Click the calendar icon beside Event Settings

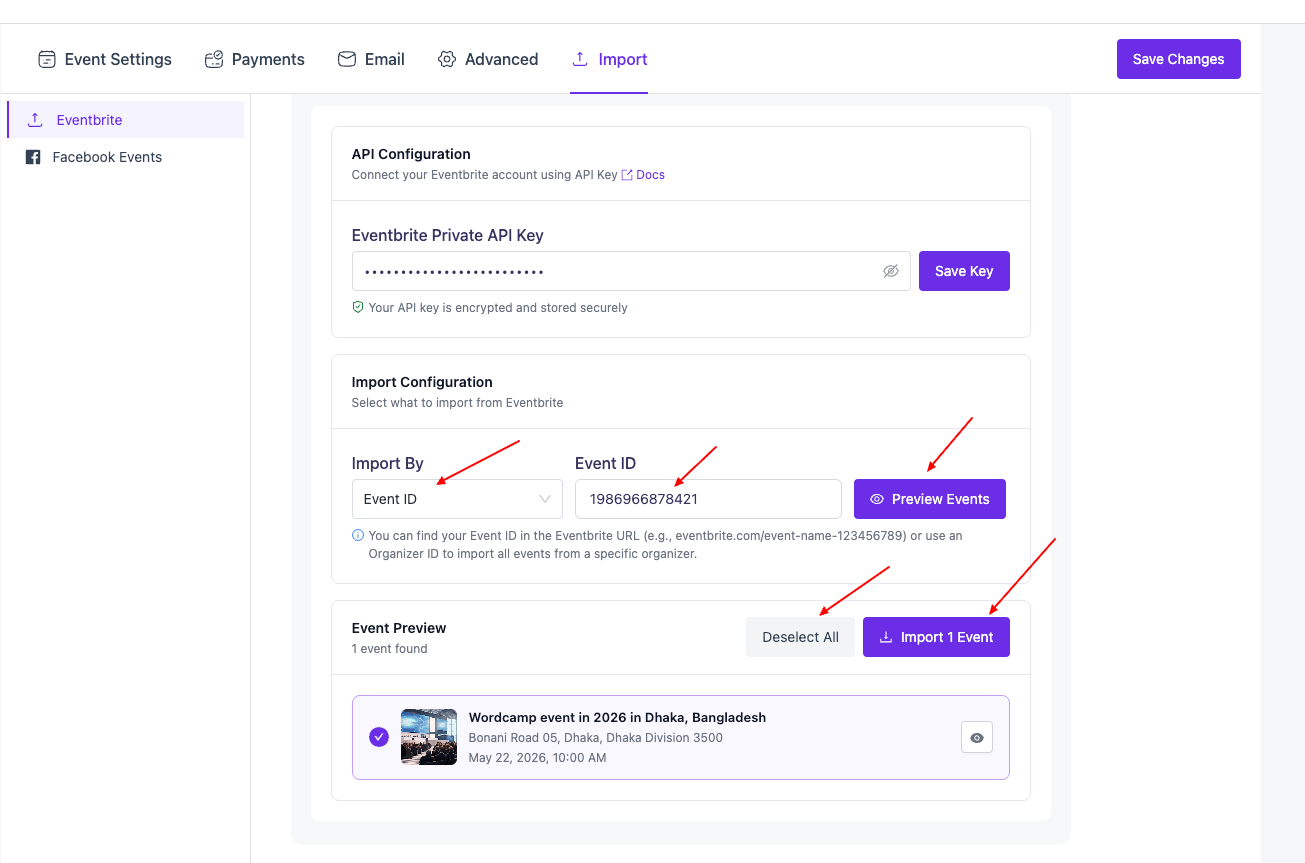click(47, 59)
